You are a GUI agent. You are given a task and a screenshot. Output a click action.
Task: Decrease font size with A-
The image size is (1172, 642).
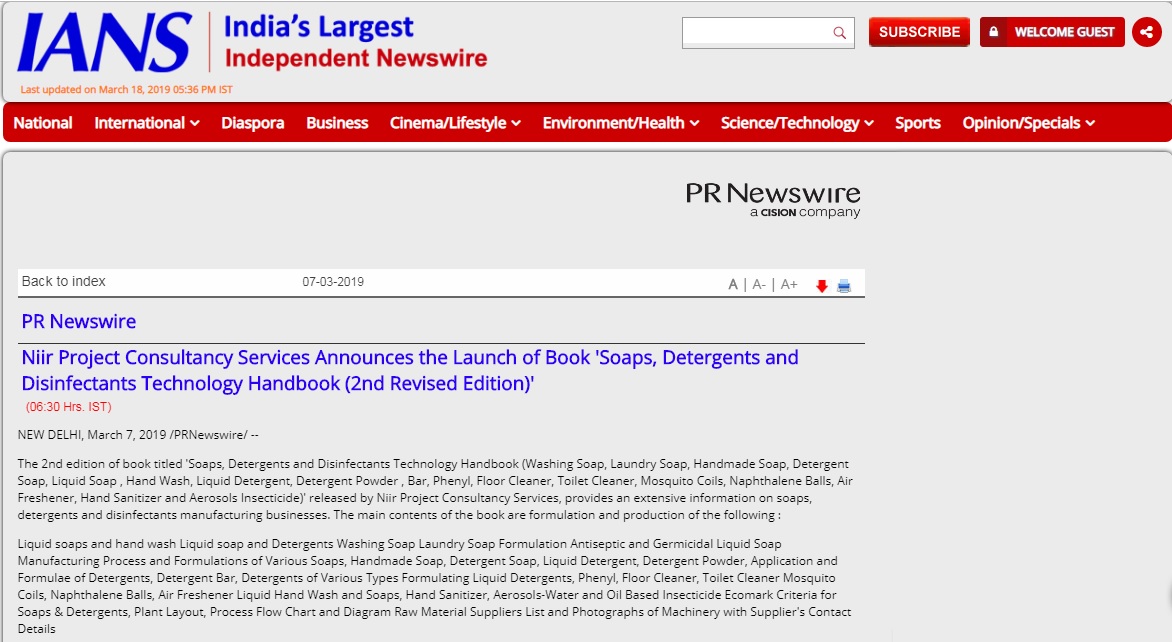tap(759, 284)
